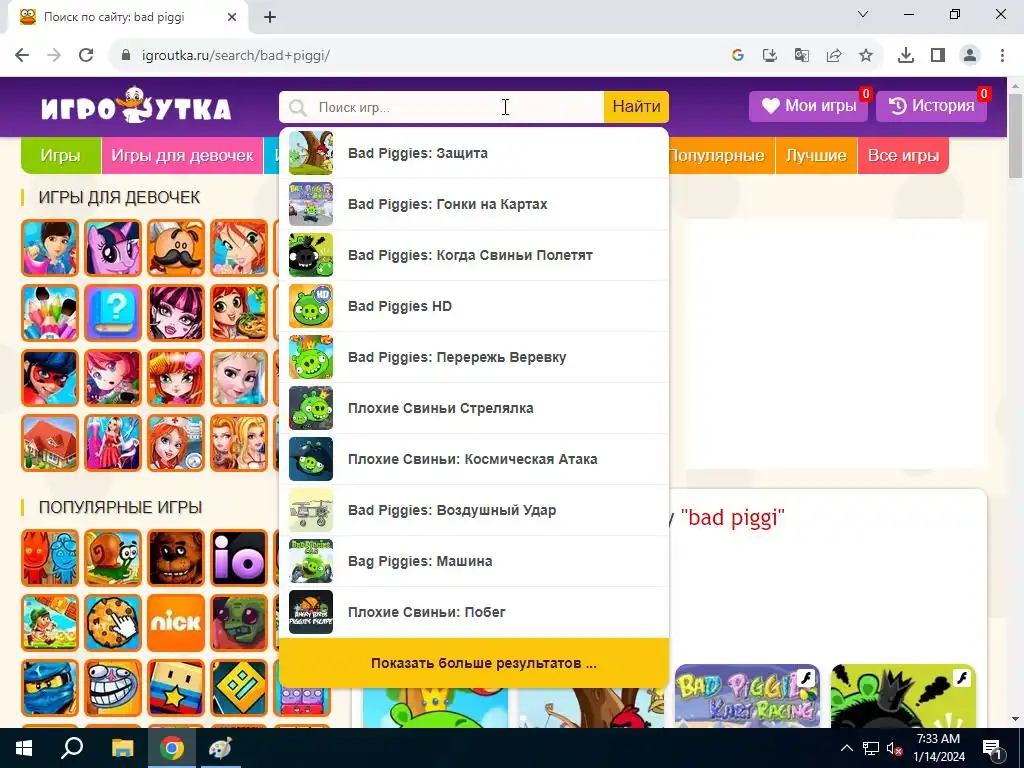Open Chrome downloads icon
Screen dimensions: 1024x768
click(x=906, y=56)
